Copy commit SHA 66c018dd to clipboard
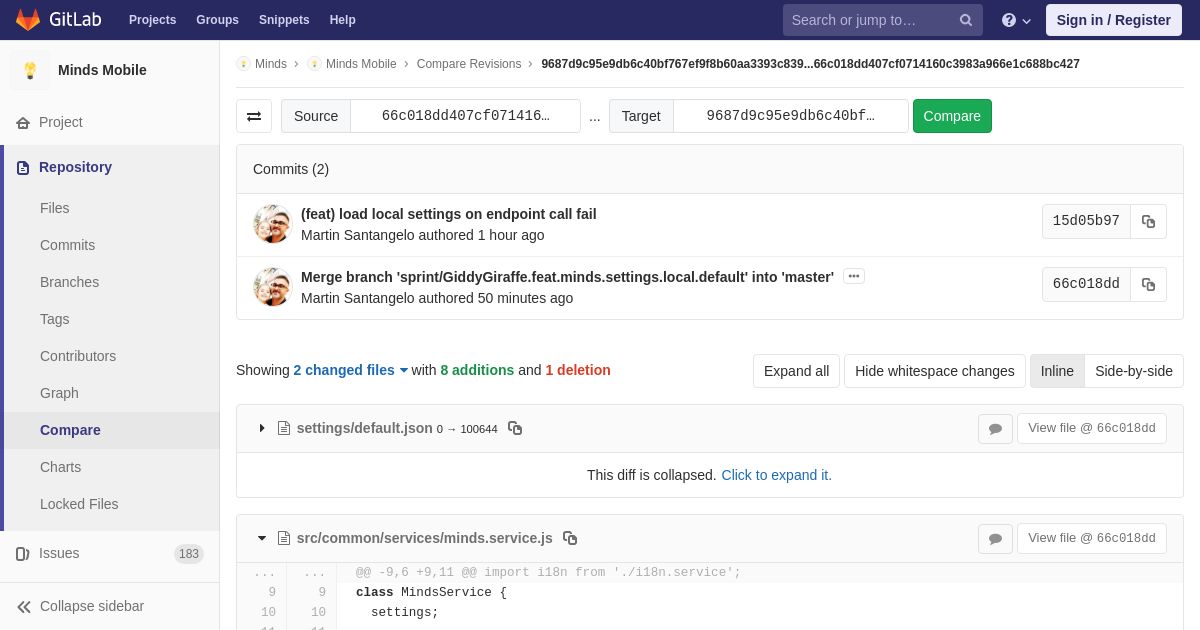 [1148, 285]
